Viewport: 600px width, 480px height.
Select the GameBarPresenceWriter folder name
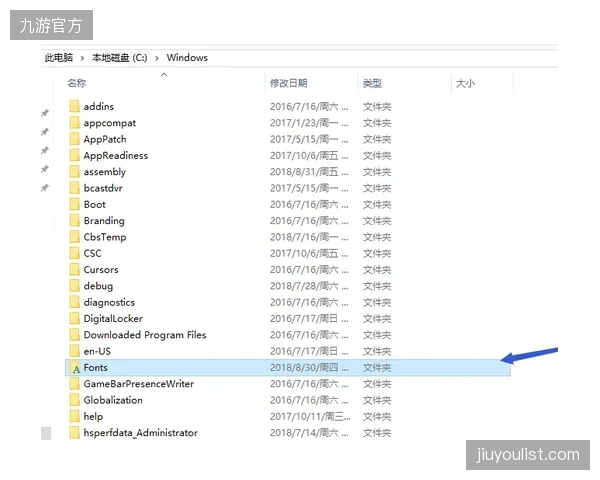(139, 384)
